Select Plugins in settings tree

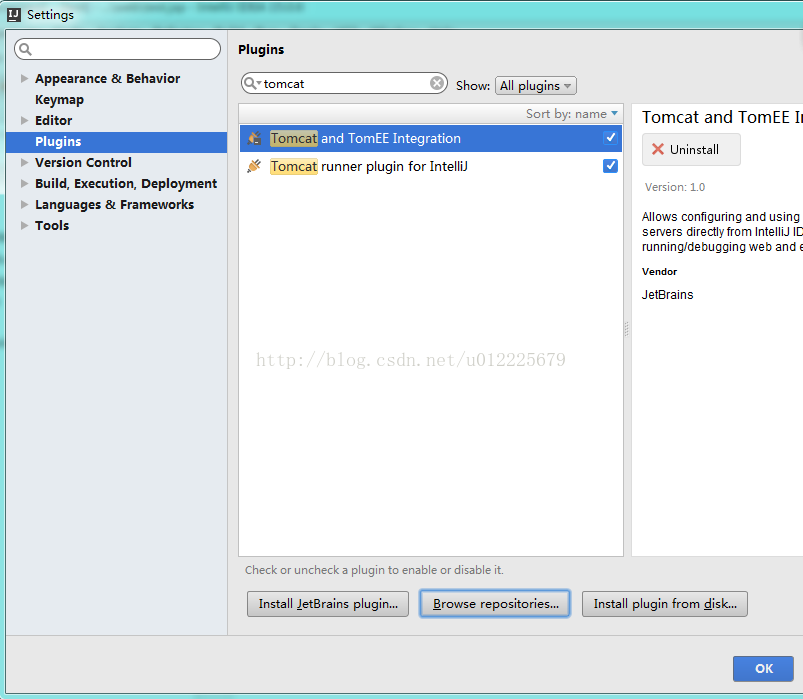pyautogui.click(x=58, y=141)
